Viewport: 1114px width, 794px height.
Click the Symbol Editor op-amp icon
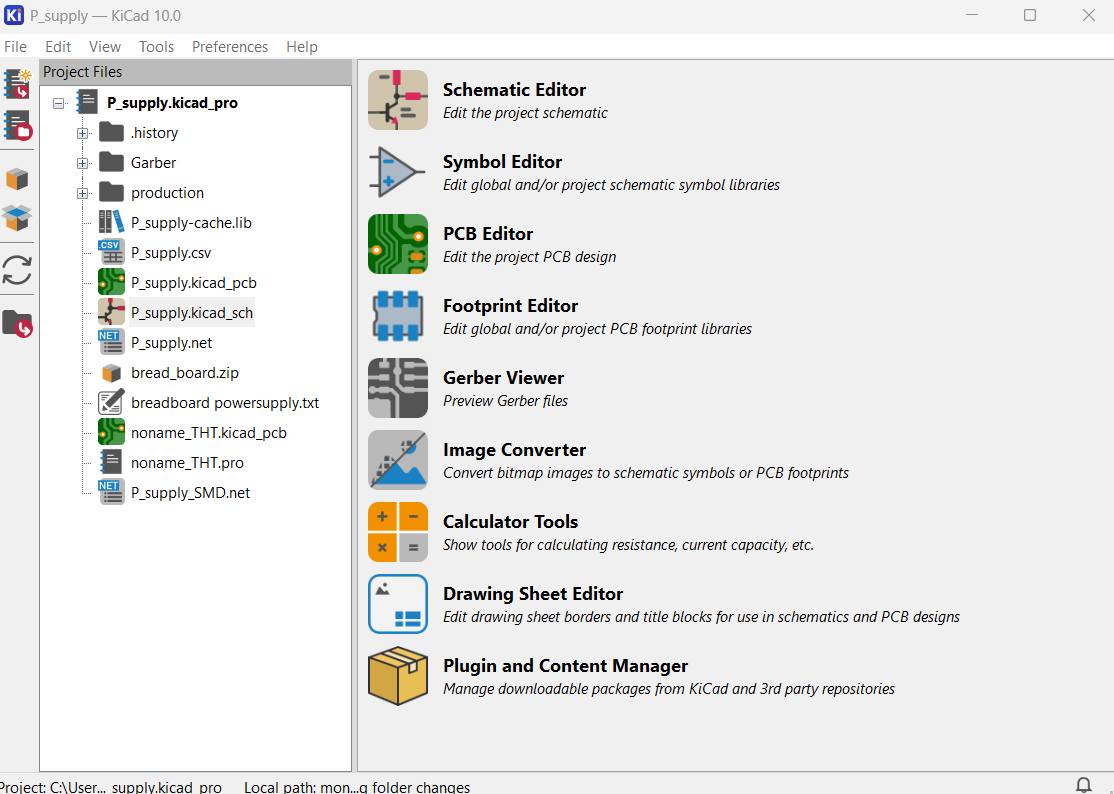(398, 172)
